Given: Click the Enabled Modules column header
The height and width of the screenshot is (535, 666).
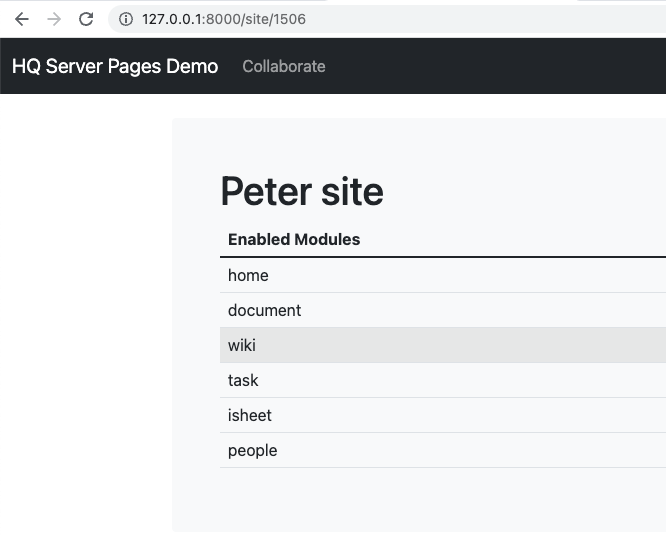Looking at the screenshot, I should click(x=294, y=239).
